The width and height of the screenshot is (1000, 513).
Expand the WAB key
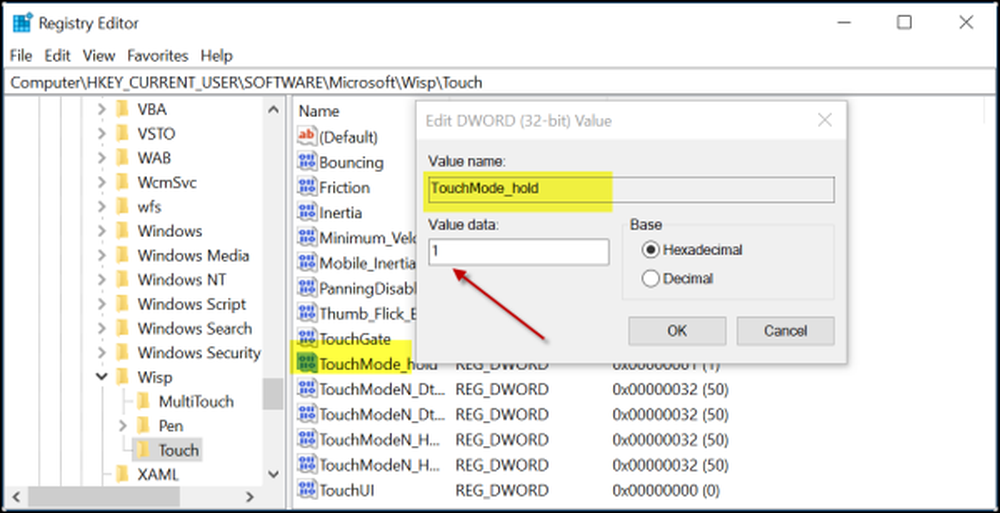(x=101, y=158)
